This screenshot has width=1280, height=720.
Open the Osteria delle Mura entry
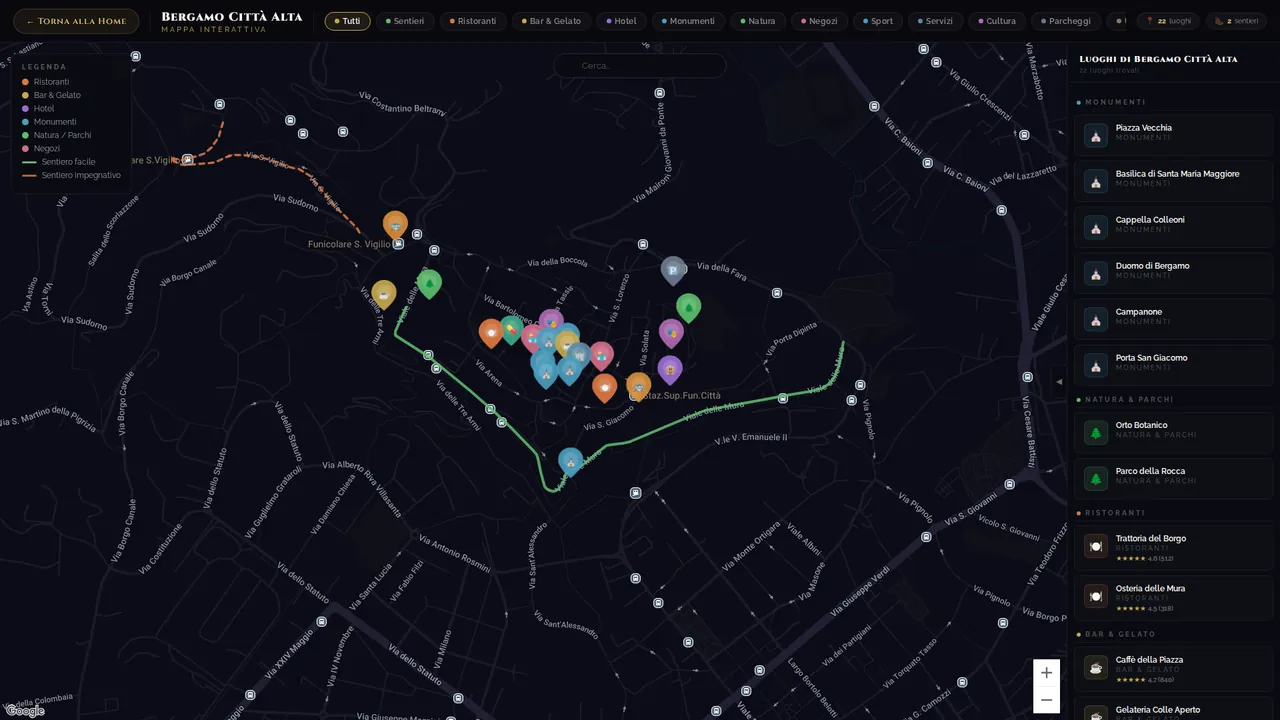pyautogui.click(x=1174, y=596)
